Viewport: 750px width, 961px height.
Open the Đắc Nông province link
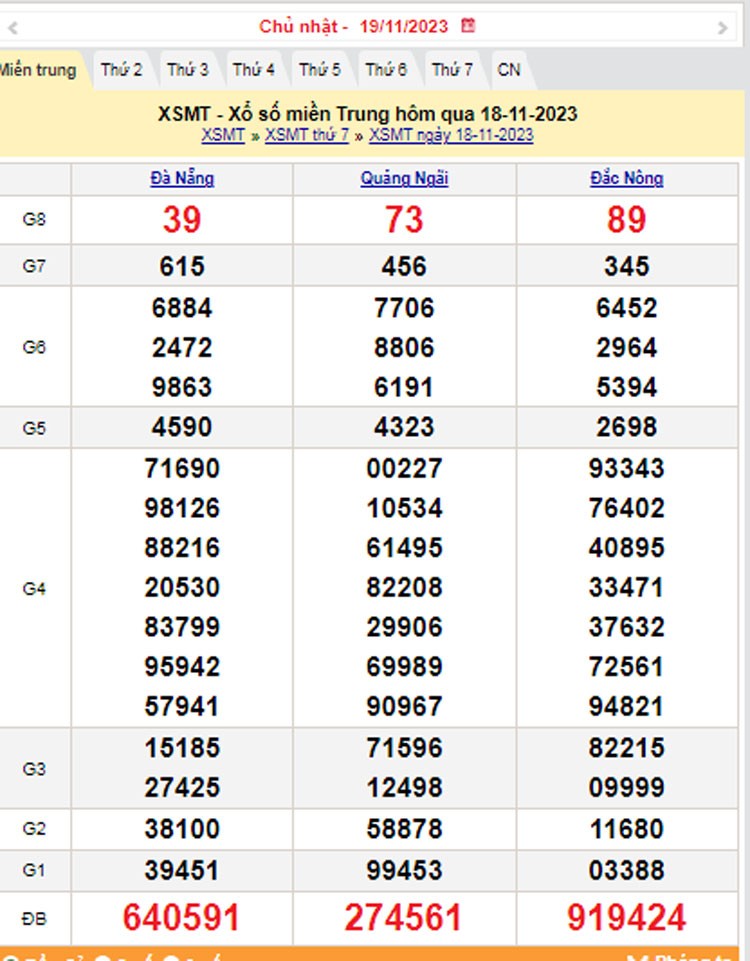[x=627, y=178]
